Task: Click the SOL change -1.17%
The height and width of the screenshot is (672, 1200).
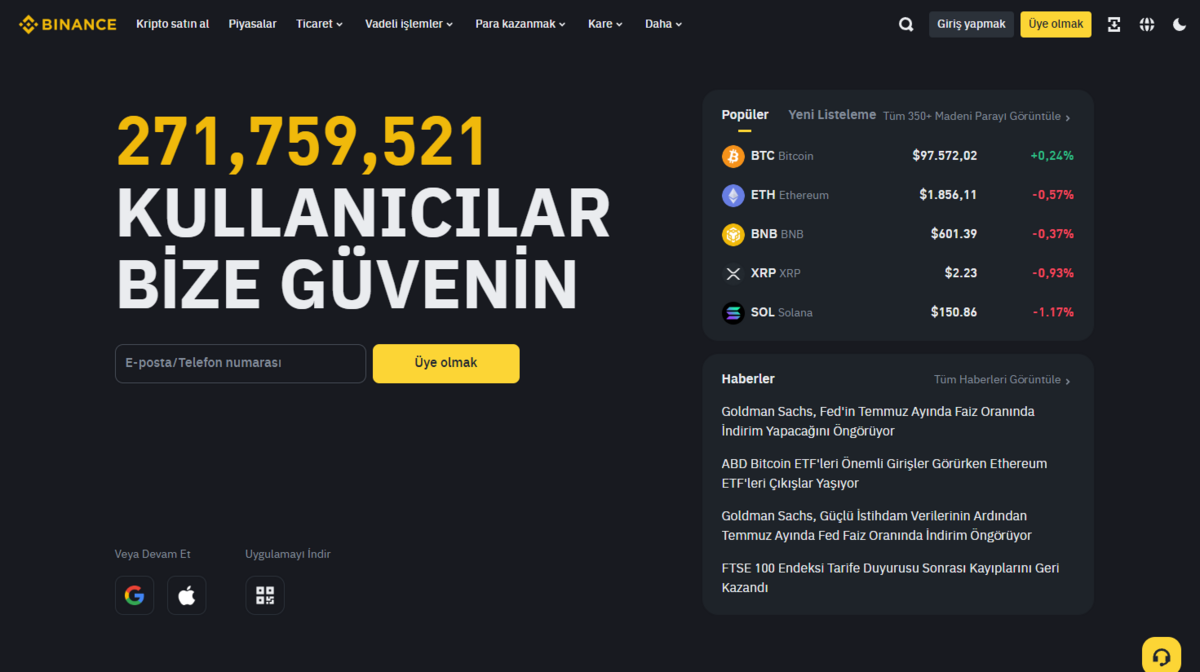Action: tap(1053, 313)
